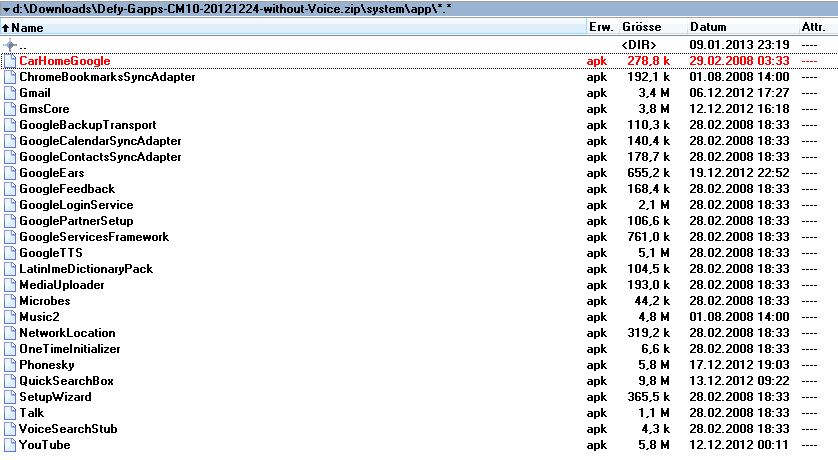
Task: Select the MediaUploader file name
Action: pos(62,285)
